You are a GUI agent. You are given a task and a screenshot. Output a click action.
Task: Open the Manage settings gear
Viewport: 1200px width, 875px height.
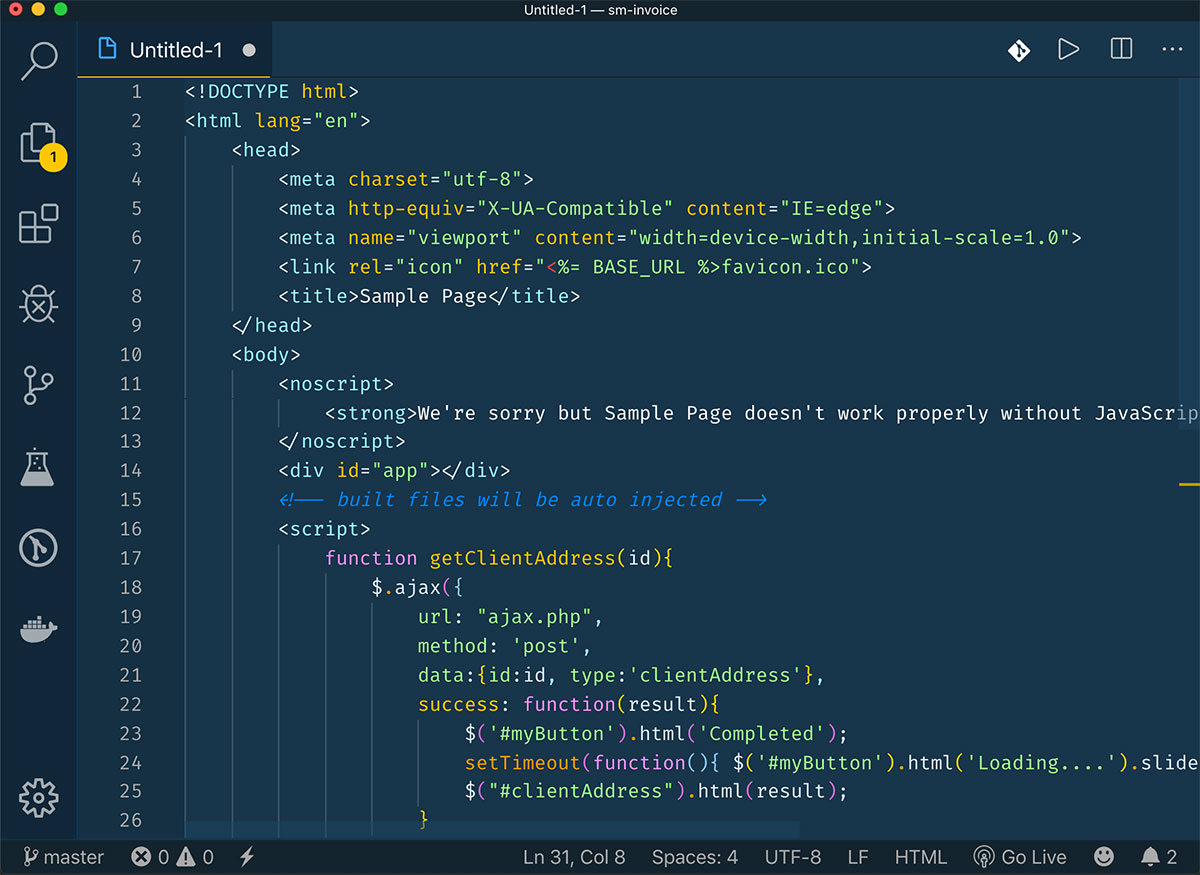pyautogui.click(x=38, y=798)
